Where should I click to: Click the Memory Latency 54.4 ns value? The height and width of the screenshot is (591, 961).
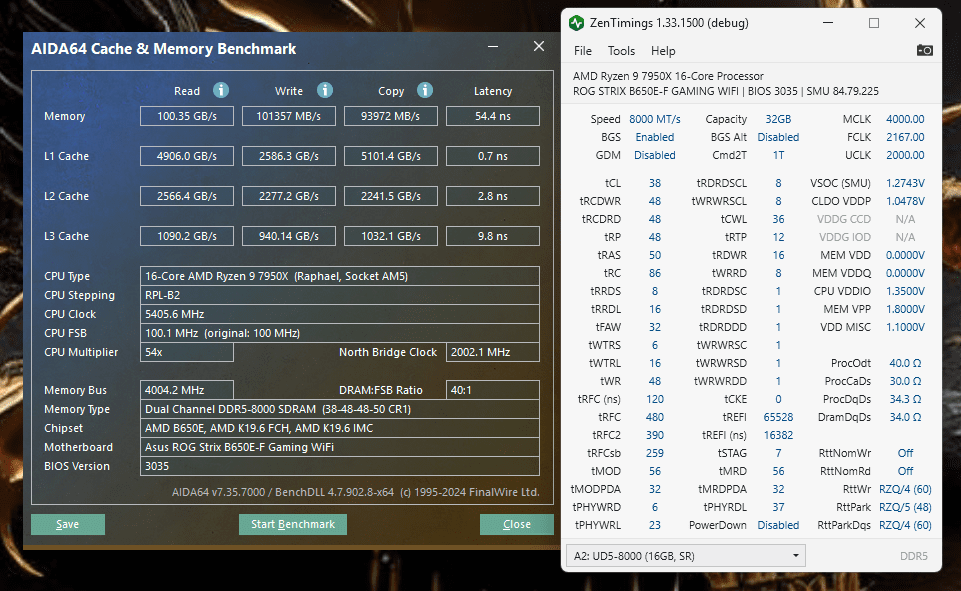tap(493, 116)
